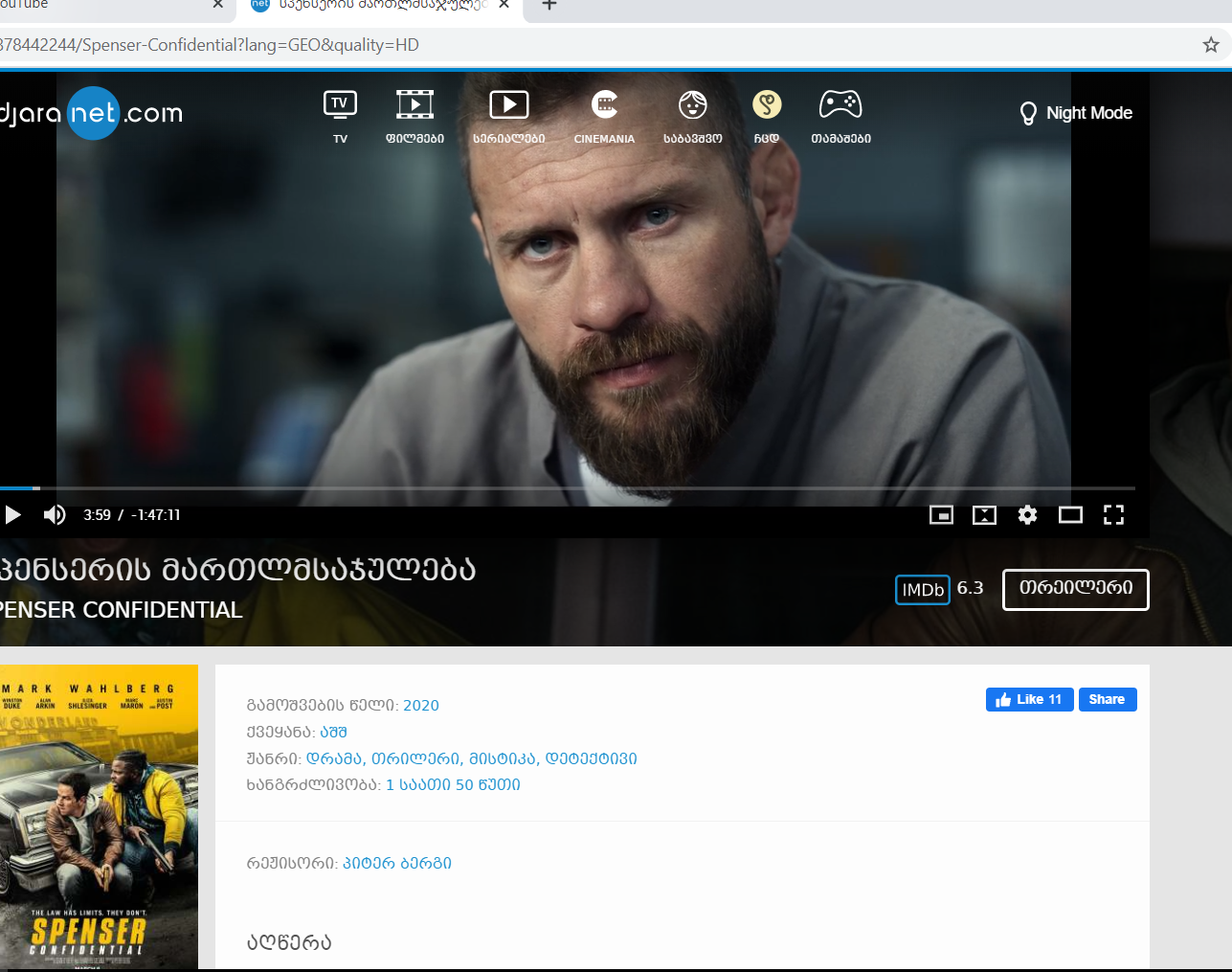The height and width of the screenshot is (972, 1232).
Task: Select the თრილერი genre link
Action: tap(417, 759)
